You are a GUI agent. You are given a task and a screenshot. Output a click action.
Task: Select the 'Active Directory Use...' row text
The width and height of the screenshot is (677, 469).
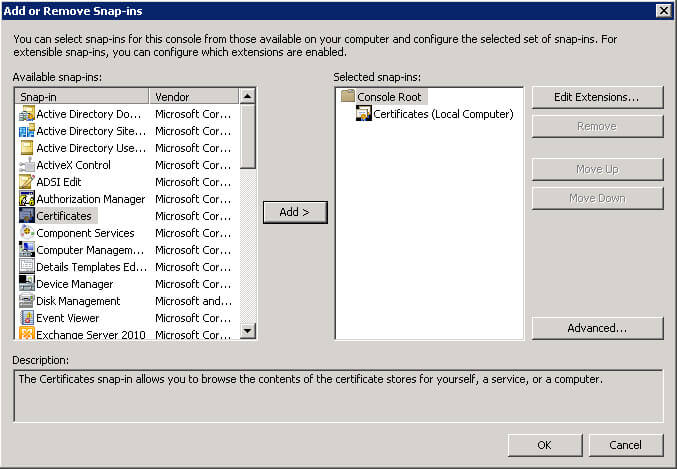91,148
